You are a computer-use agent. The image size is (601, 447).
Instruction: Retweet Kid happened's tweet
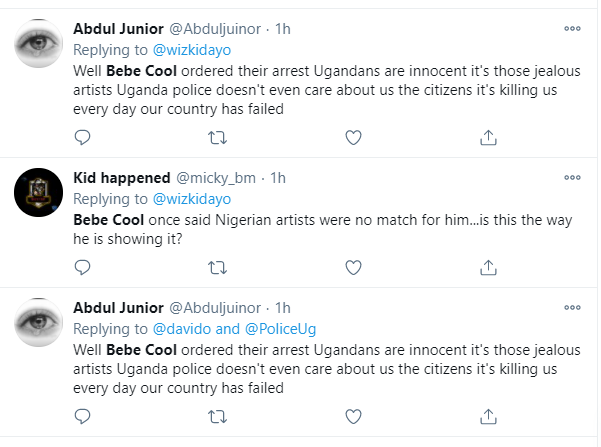click(x=217, y=266)
